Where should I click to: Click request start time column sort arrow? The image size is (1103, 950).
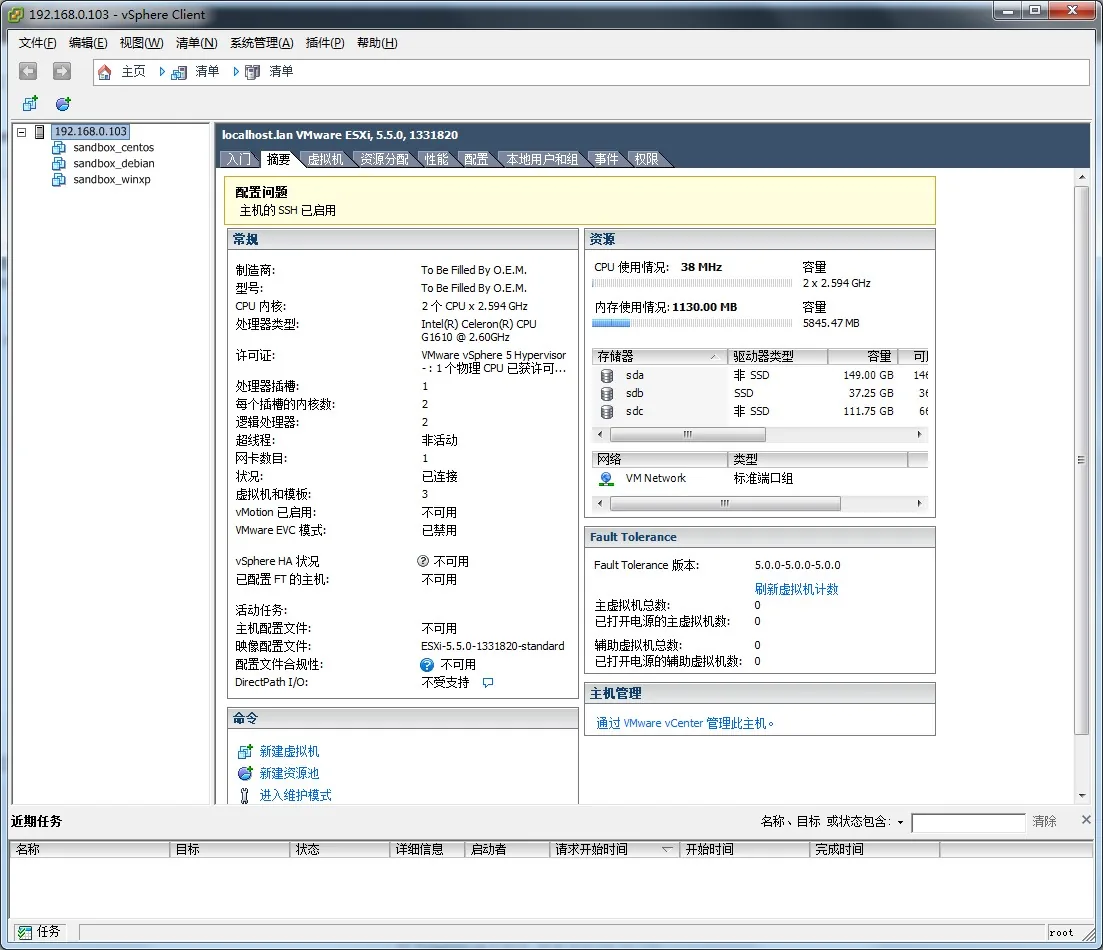click(x=668, y=849)
